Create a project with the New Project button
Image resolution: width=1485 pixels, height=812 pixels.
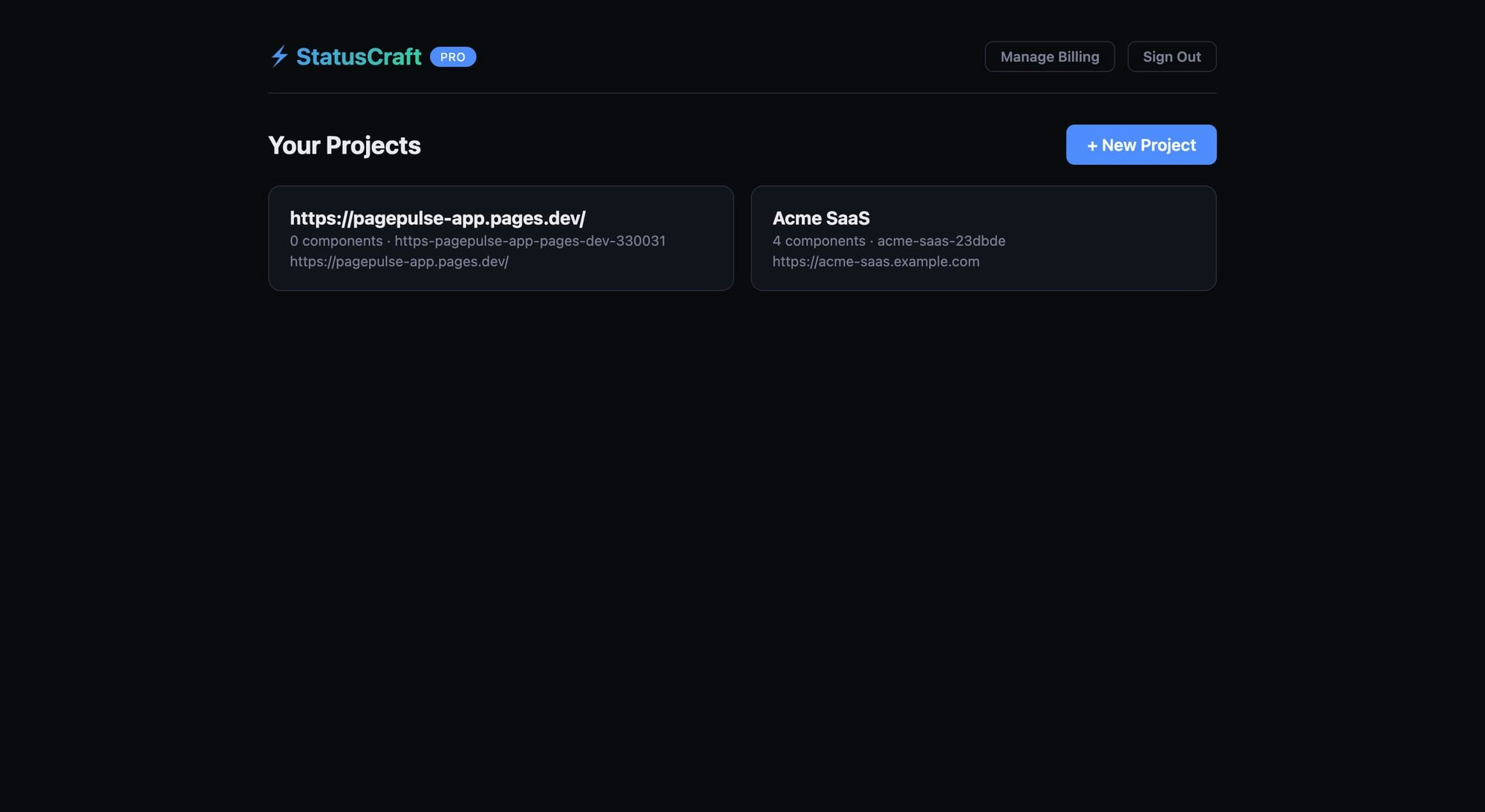(x=1140, y=145)
